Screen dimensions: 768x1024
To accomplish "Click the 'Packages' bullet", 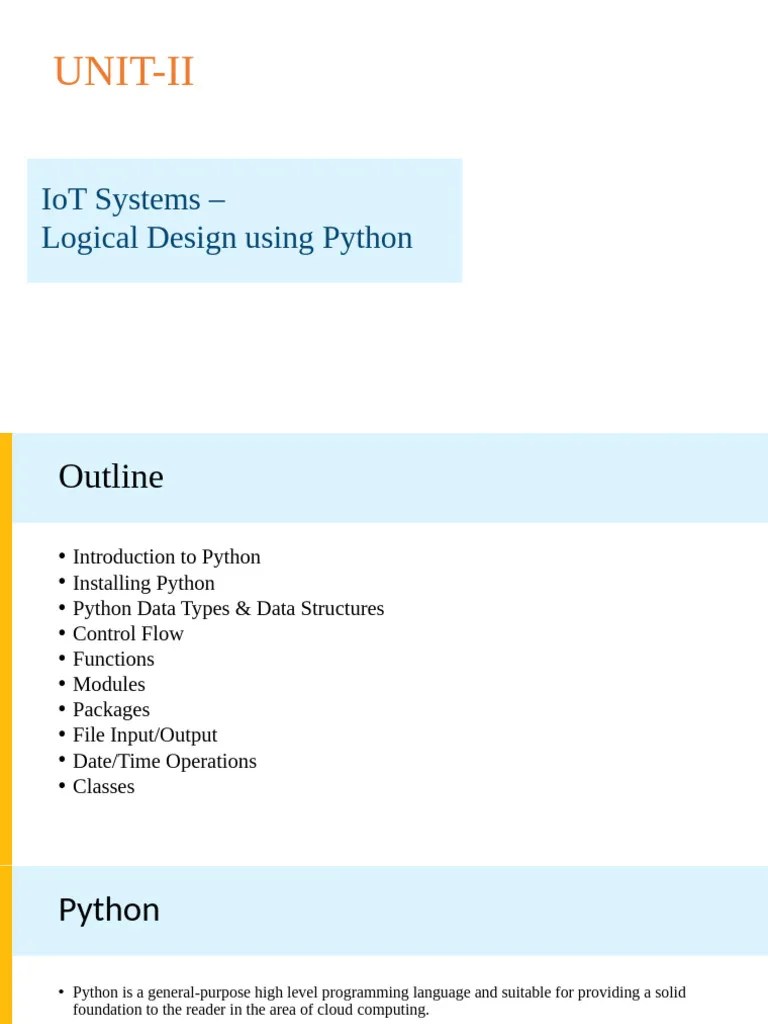I will pyautogui.click(x=111, y=710).
